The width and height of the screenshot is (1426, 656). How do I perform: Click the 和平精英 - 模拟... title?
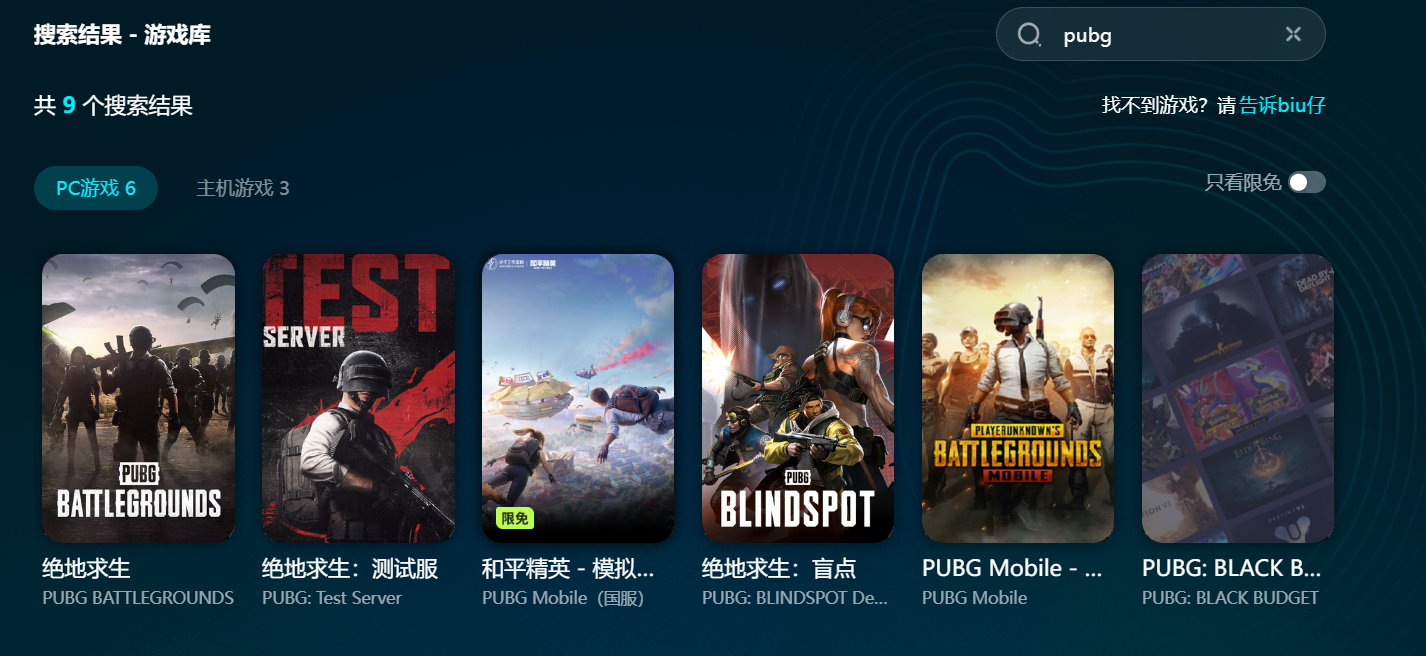pyautogui.click(x=568, y=569)
